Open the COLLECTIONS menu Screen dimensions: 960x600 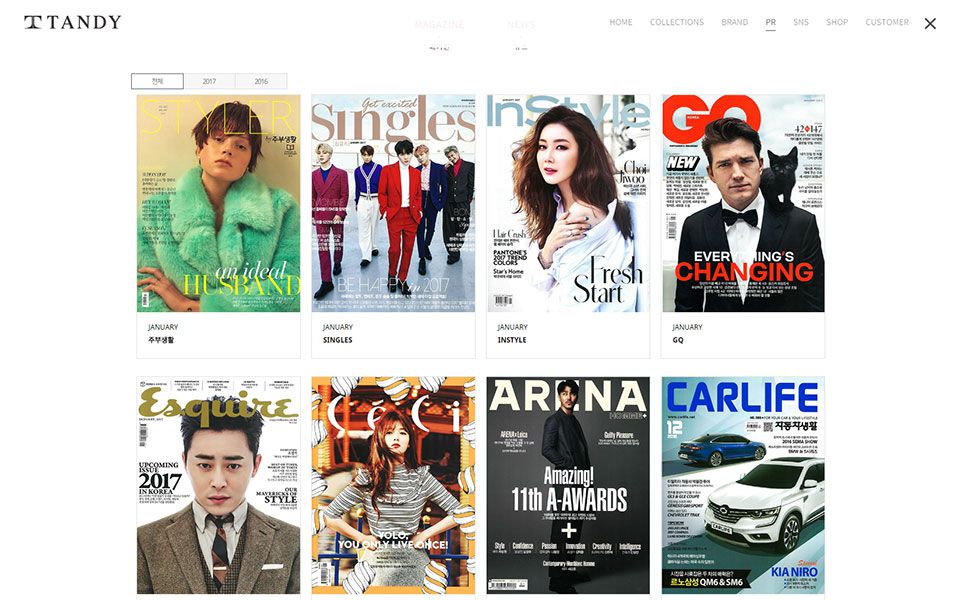tap(677, 22)
